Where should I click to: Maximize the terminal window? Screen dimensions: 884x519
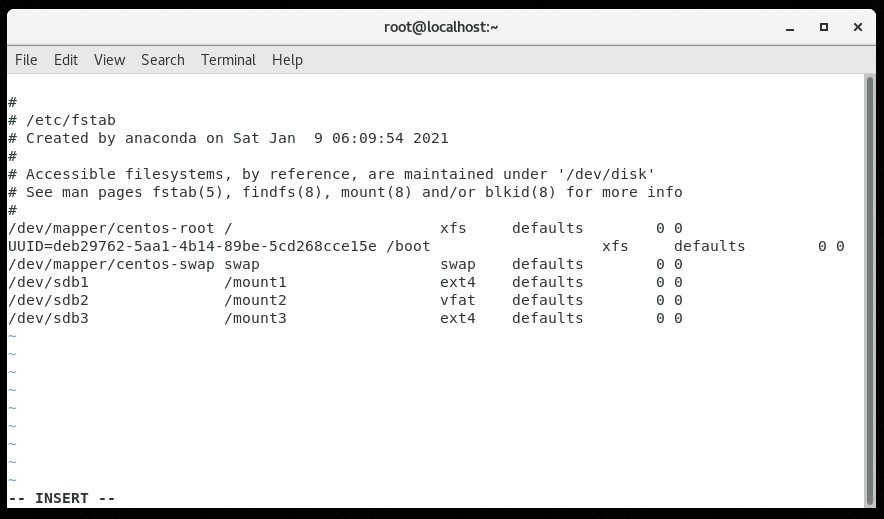[x=823, y=27]
